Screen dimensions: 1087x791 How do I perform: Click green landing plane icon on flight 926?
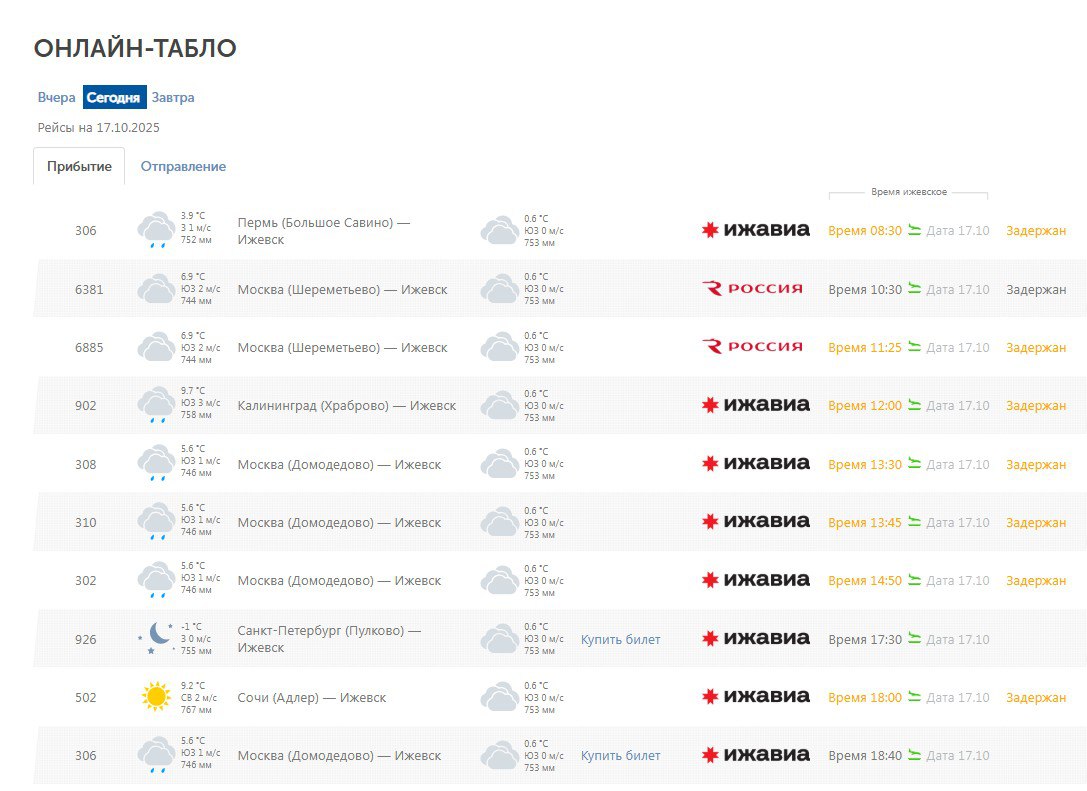(914, 639)
